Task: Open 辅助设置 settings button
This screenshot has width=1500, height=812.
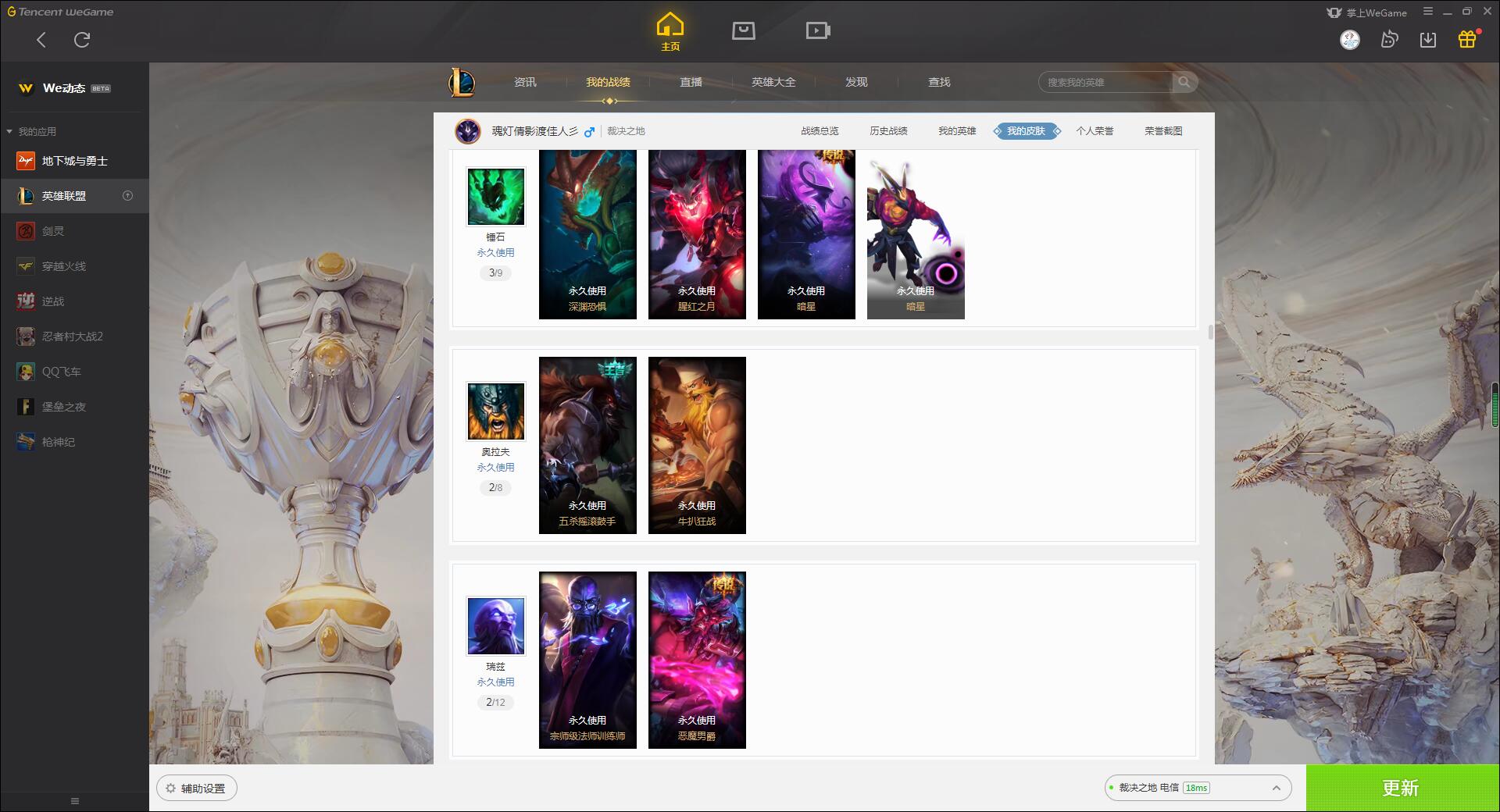Action: (x=197, y=789)
